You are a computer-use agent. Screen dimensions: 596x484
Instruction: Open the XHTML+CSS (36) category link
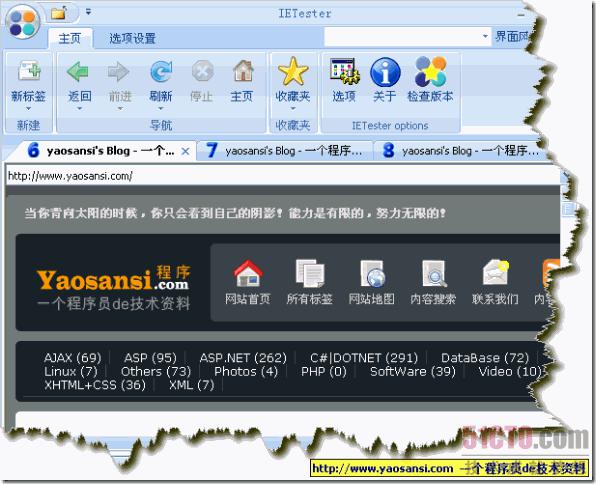(95, 385)
